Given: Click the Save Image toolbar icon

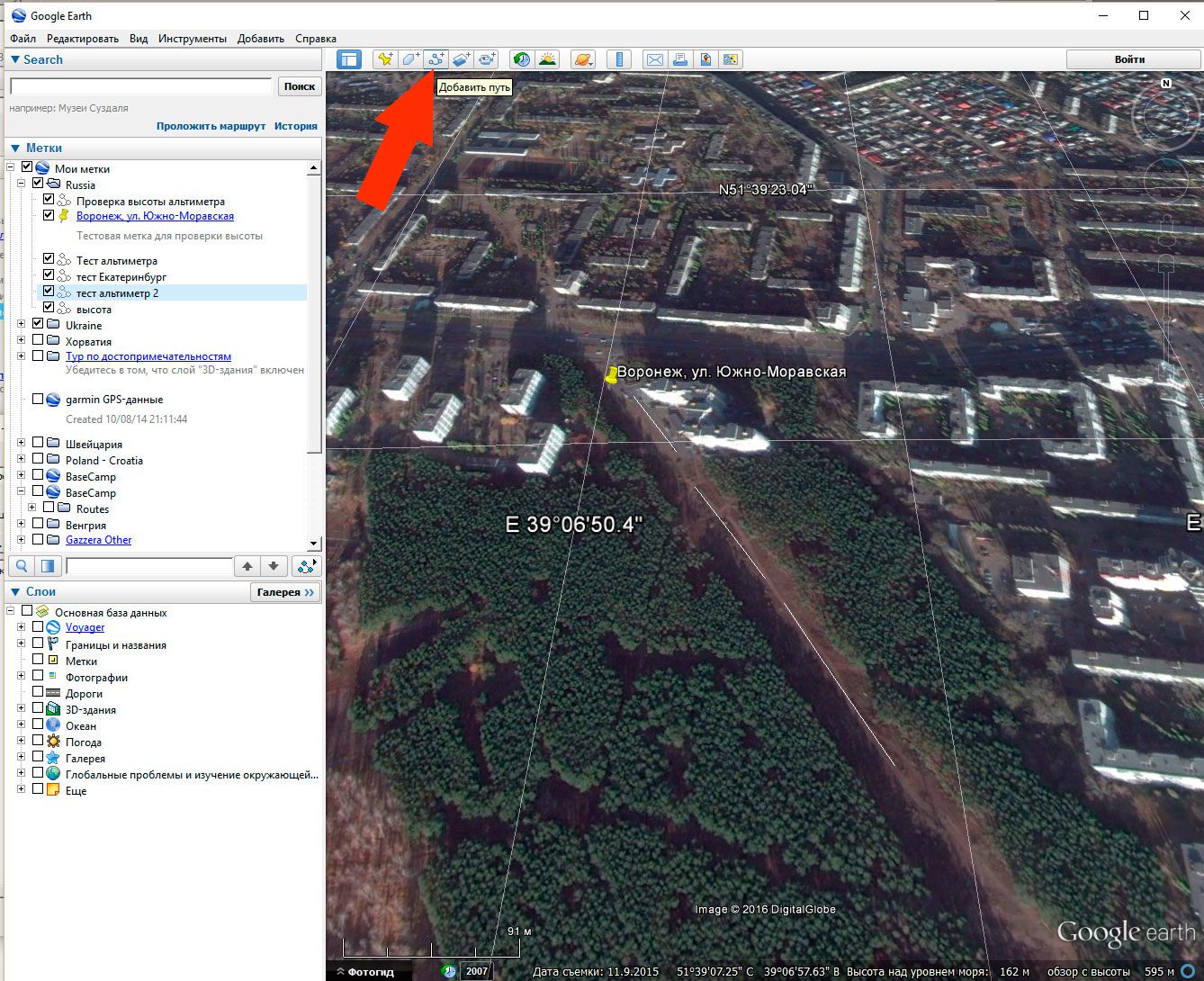Looking at the screenshot, I should (705, 59).
